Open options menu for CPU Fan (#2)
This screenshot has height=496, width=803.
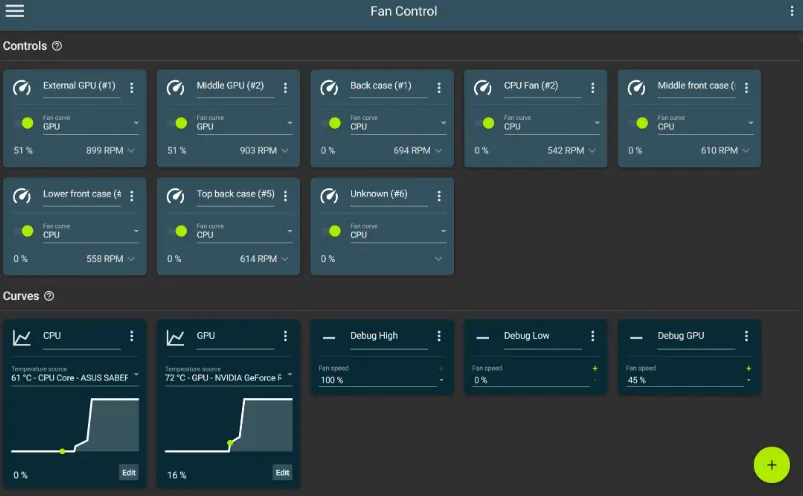coord(593,88)
